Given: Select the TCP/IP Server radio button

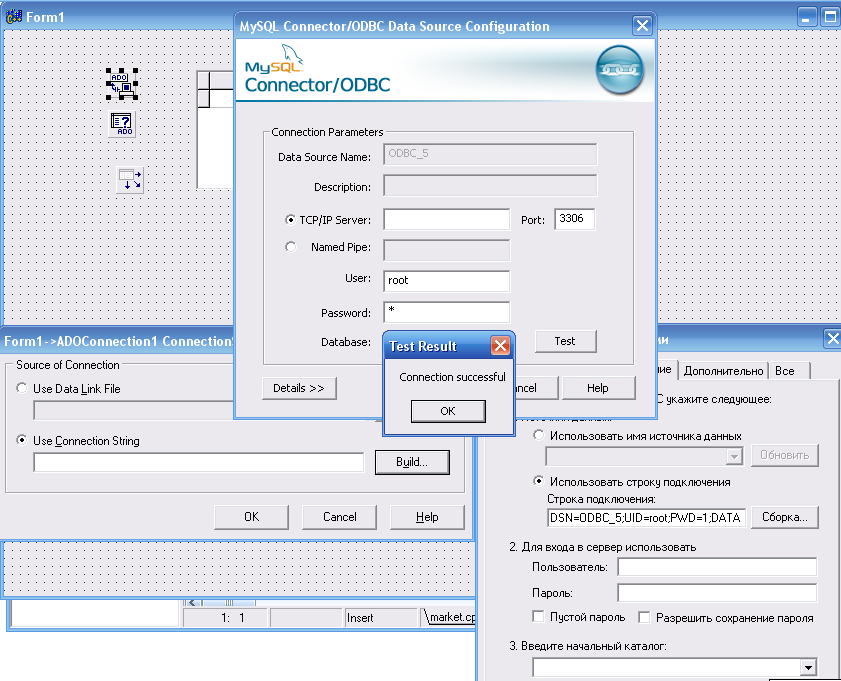Looking at the screenshot, I should pos(290,219).
